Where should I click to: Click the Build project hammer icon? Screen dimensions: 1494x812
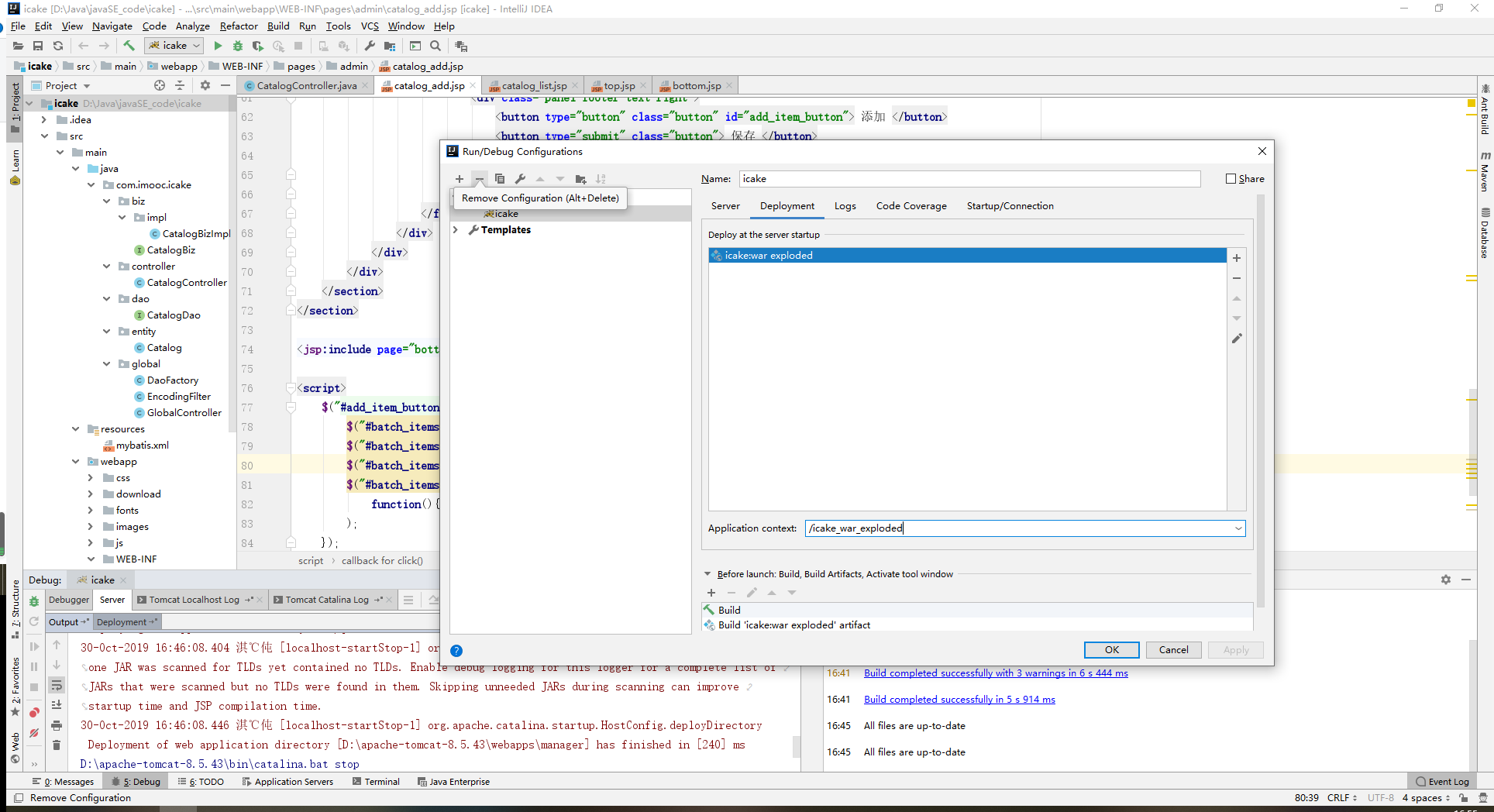[129, 46]
